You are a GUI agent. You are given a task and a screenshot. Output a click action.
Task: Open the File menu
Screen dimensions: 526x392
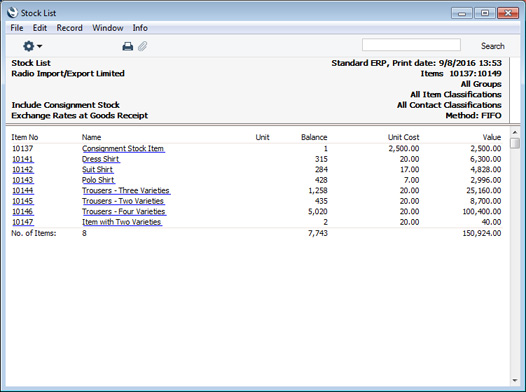[x=17, y=28]
